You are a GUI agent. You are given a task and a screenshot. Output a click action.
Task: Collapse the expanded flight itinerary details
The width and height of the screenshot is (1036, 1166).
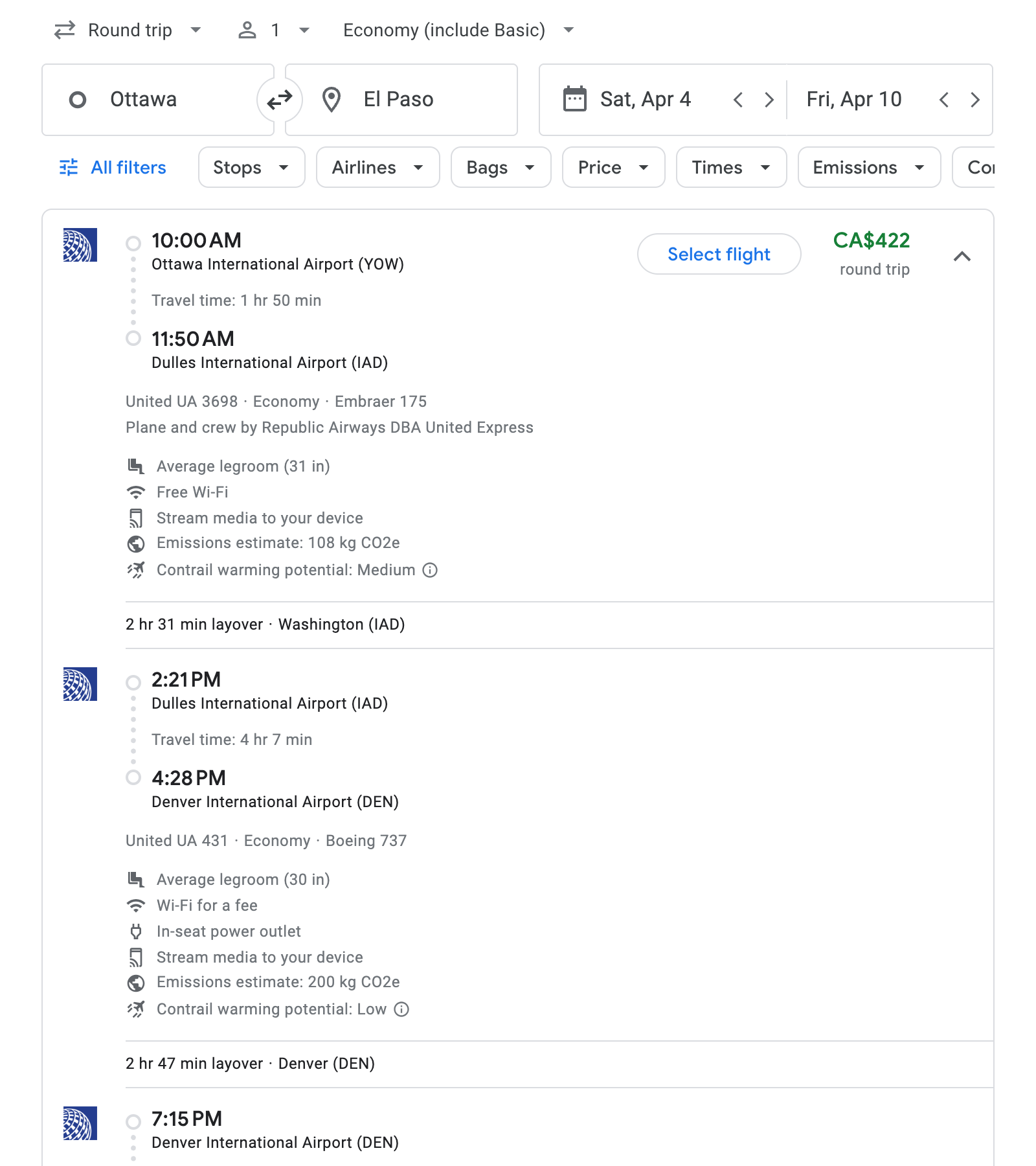click(x=963, y=256)
